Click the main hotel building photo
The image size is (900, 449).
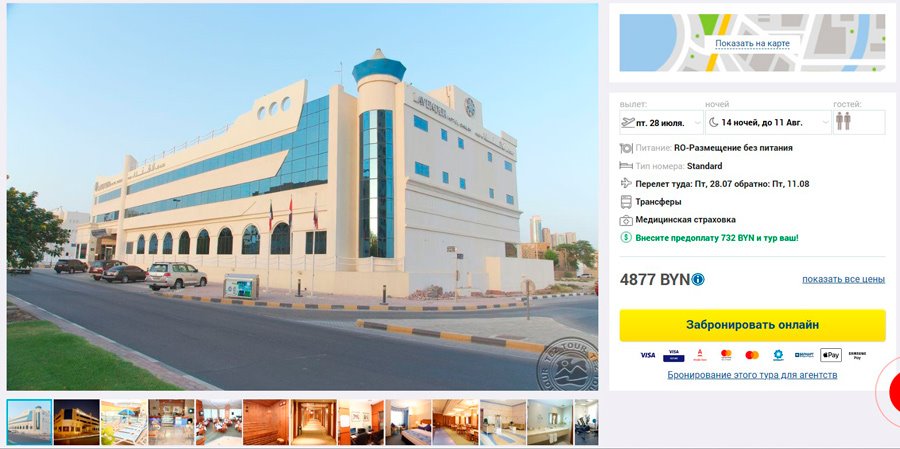tap(302, 197)
